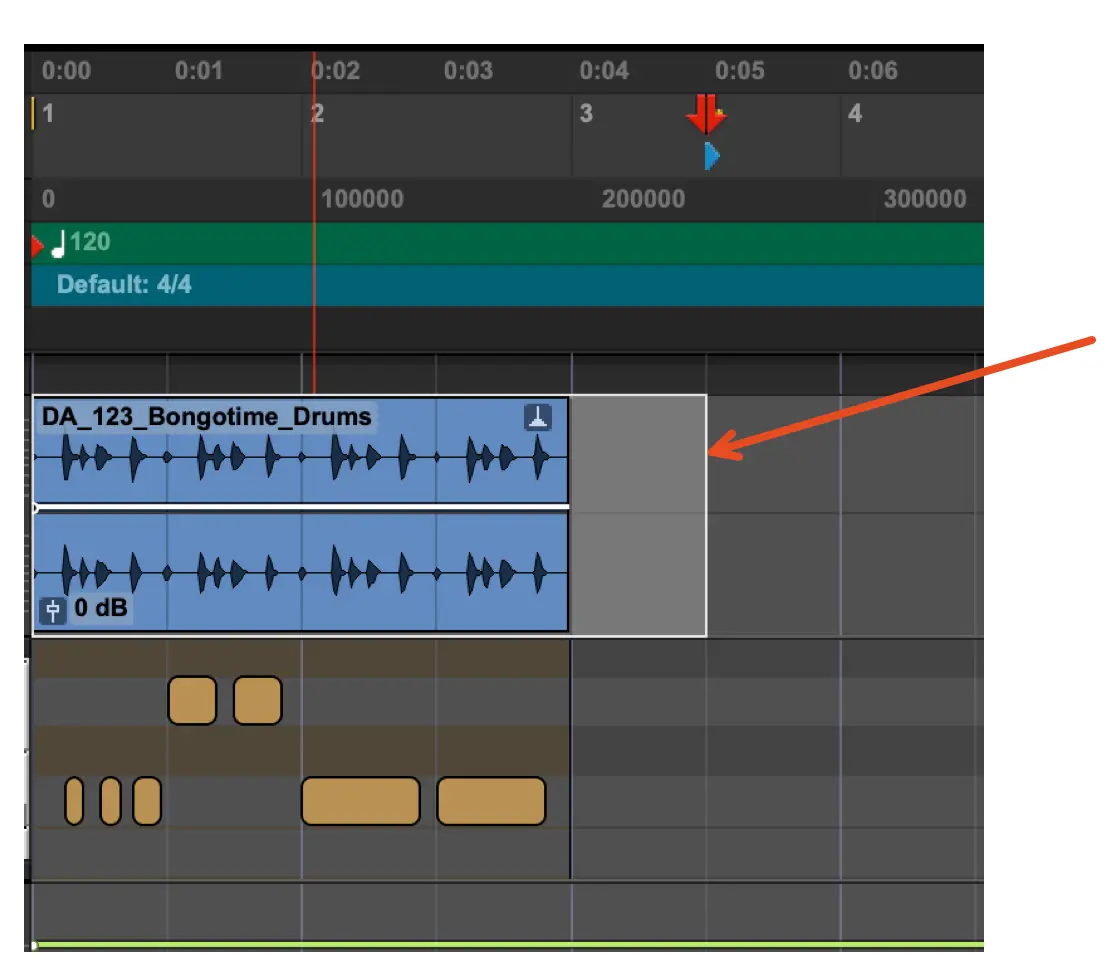Click the yellow marker at bar 1
The image size is (1112, 978).
(34, 113)
